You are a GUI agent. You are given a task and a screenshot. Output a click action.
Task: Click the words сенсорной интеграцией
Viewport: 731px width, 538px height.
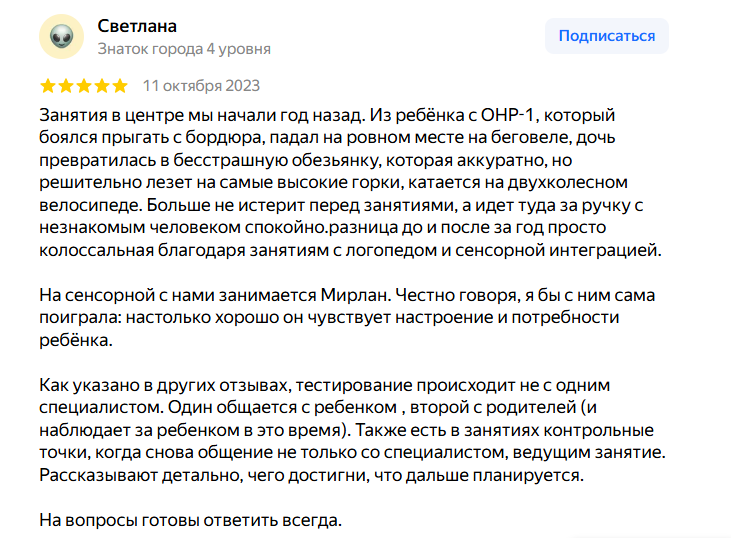tap(556, 250)
